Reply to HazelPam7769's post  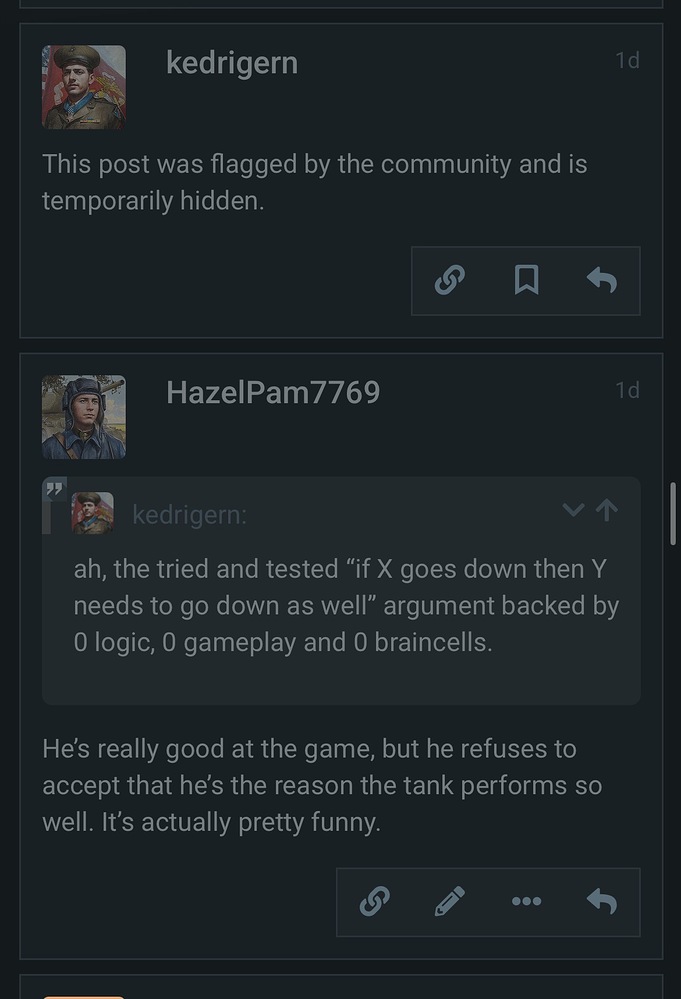point(602,901)
